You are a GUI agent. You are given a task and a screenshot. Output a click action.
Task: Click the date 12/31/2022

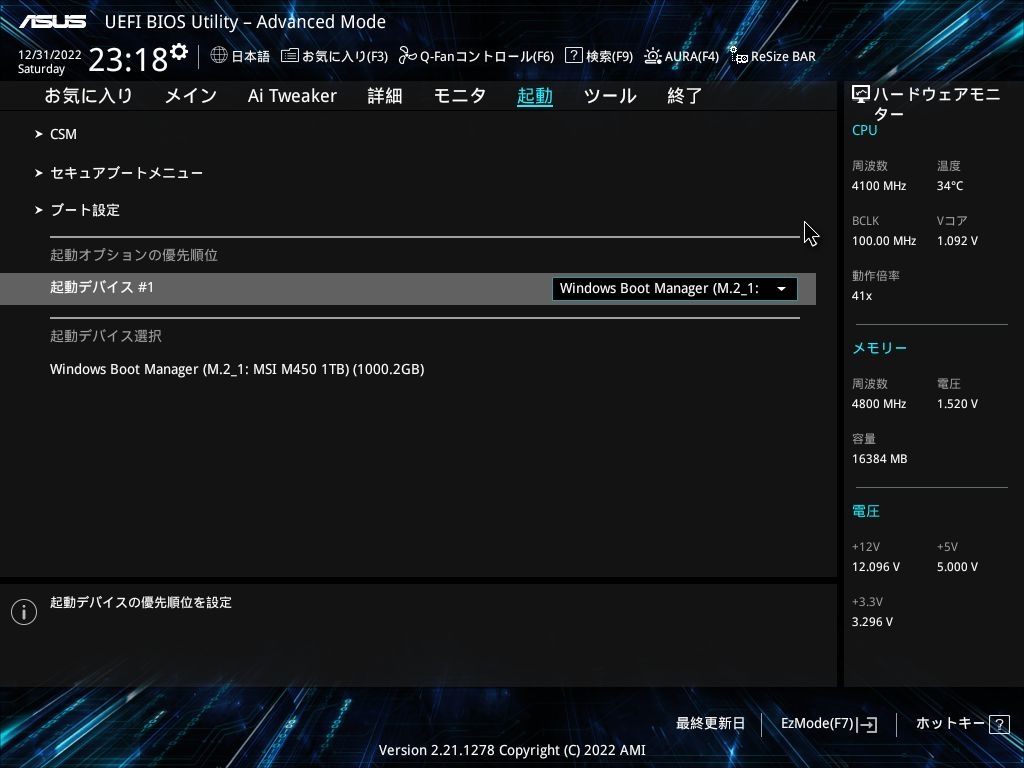pyautogui.click(x=50, y=55)
